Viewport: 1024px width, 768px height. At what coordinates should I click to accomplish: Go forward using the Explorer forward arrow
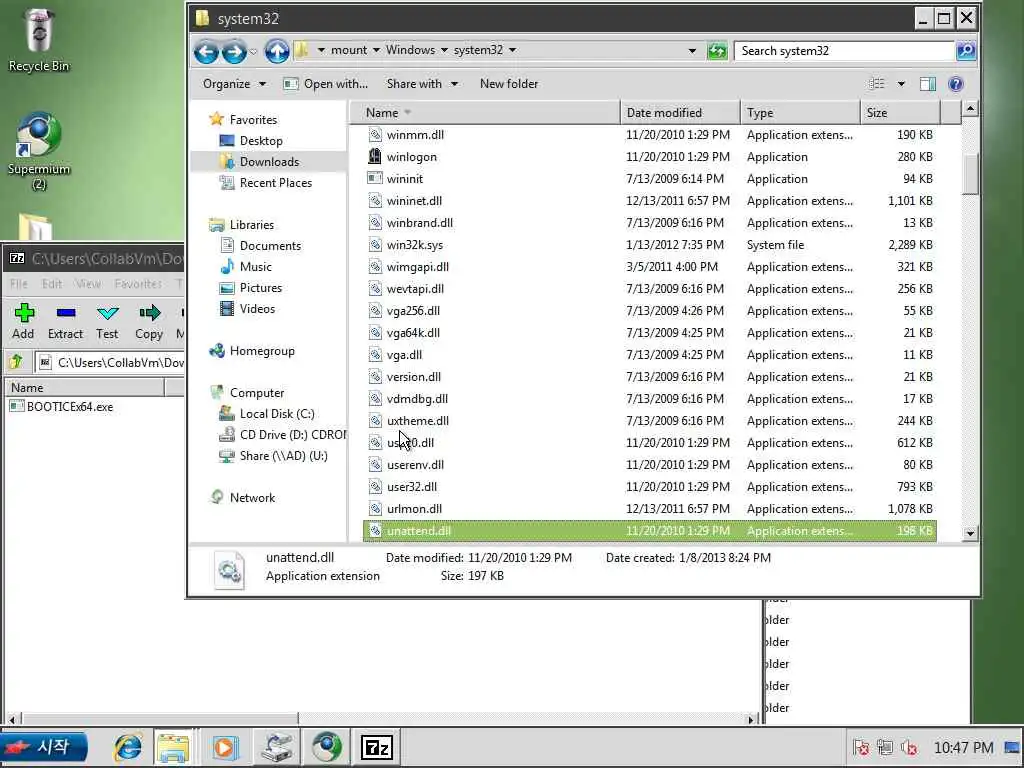234,51
